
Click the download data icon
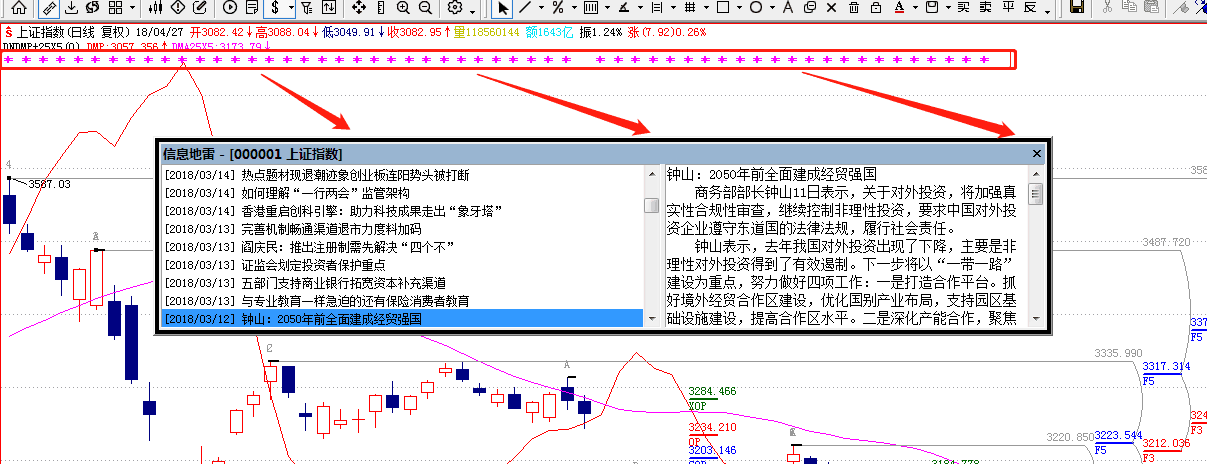coord(73,8)
